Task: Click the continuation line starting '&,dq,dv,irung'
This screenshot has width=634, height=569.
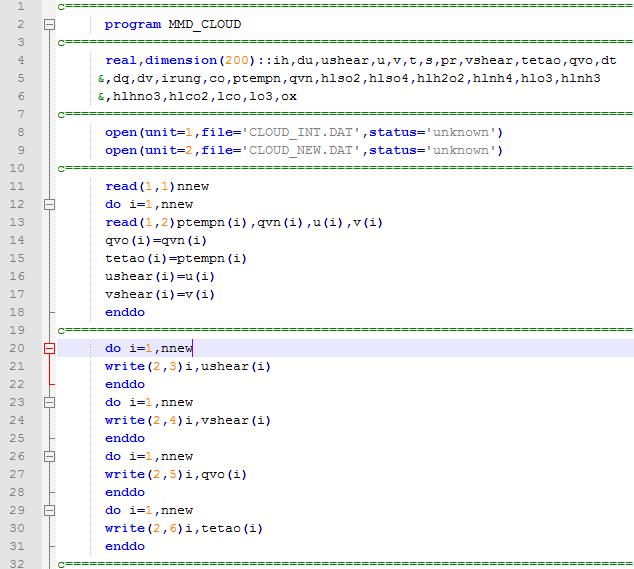Action: pyautogui.click(x=349, y=78)
